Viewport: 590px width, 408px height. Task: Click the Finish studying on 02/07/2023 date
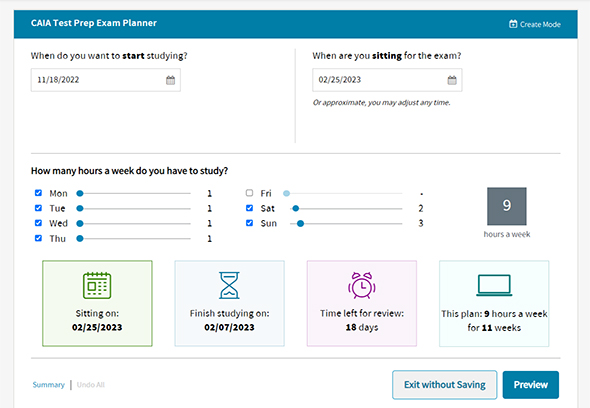pyautogui.click(x=229, y=327)
